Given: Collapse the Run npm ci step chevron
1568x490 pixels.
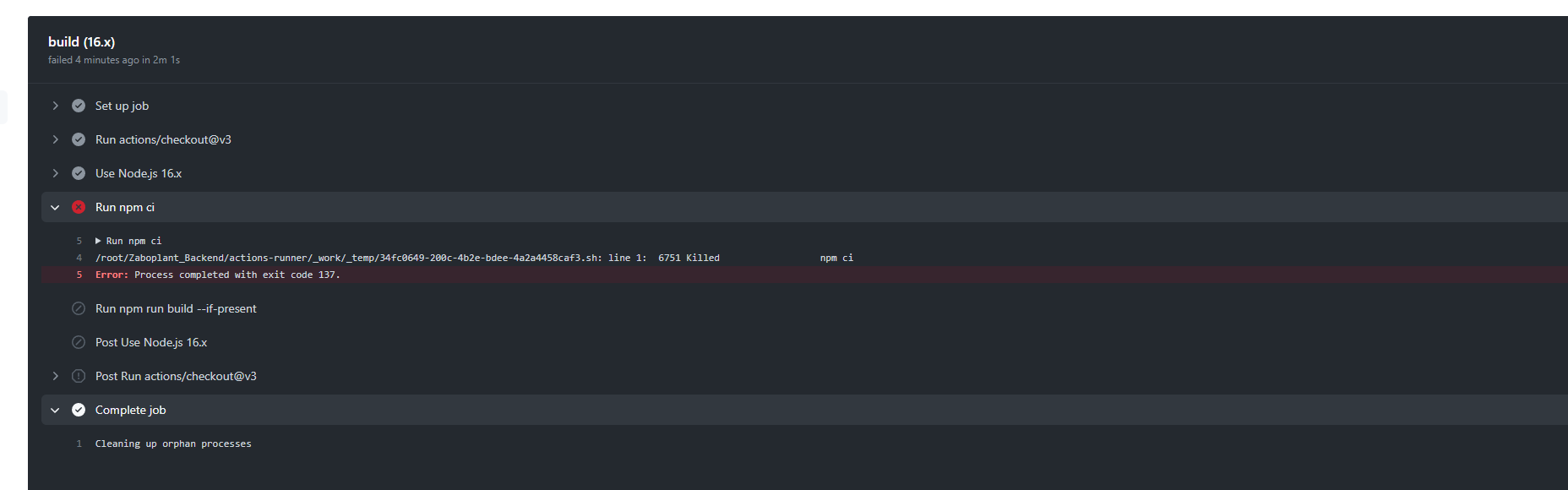Looking at the screenshot, I should tap(56, 207).
